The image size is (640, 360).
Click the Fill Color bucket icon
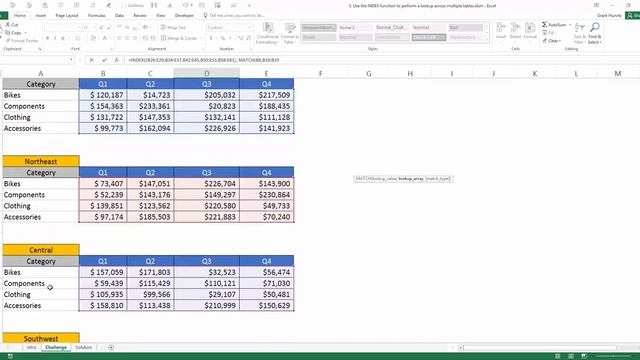tap(93, 38)
